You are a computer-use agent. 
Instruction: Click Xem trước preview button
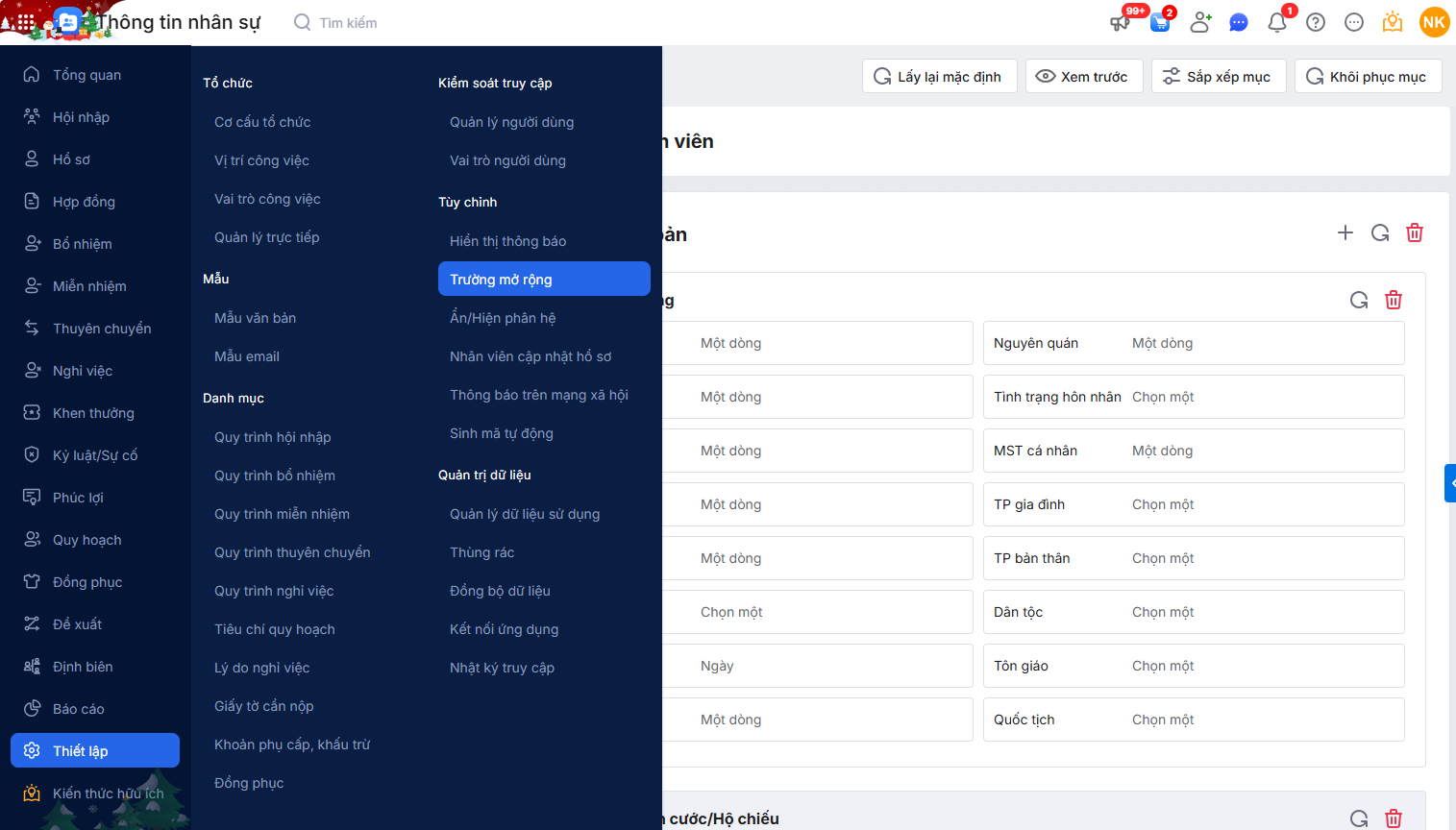1084,76
